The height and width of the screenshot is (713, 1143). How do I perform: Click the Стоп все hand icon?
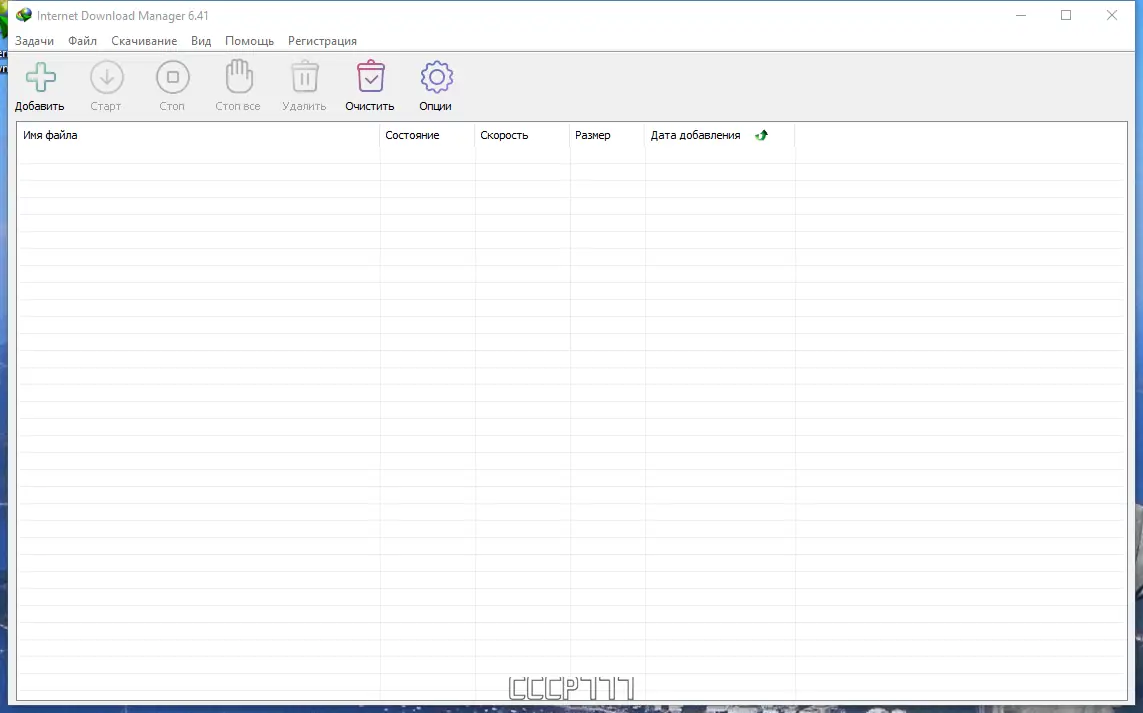coord(238,77)
